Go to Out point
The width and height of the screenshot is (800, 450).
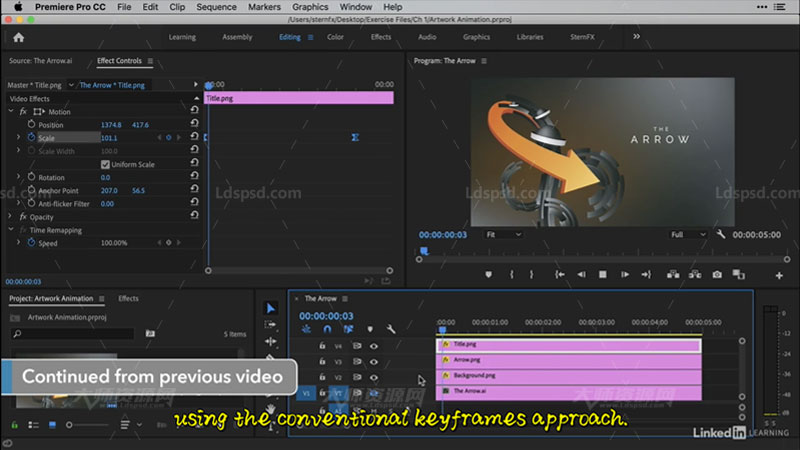click(646, 274)
